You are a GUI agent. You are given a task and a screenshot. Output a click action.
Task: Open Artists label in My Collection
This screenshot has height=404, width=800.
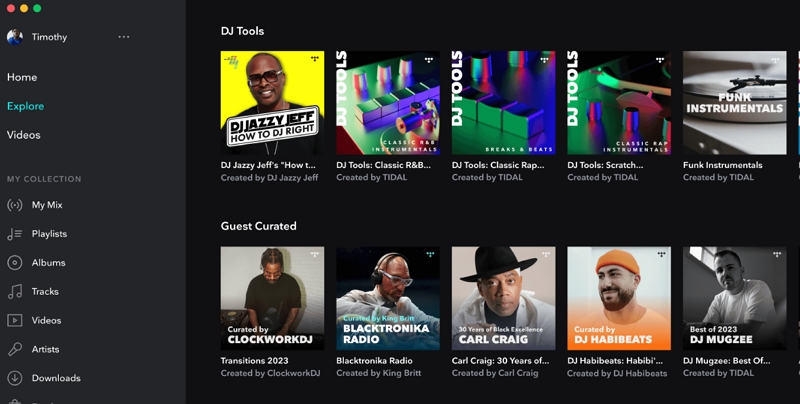45,349
